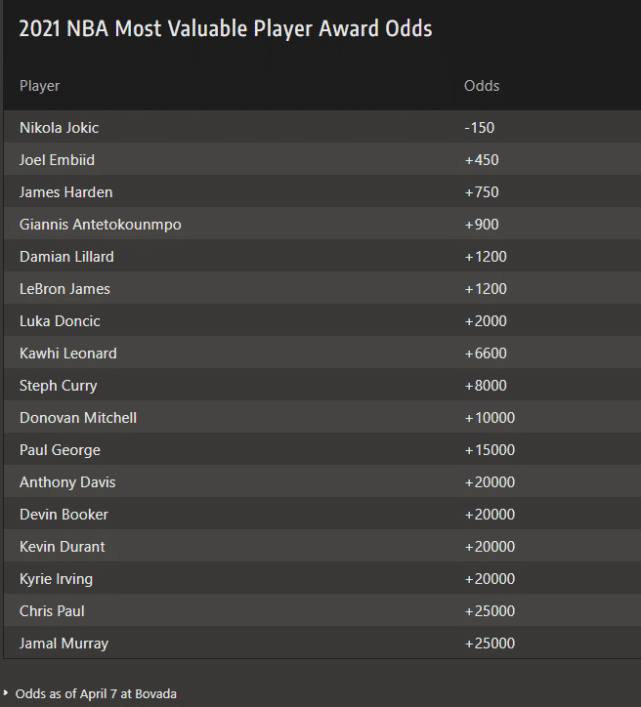
Task: Click the Player column header
Action: 40,86
